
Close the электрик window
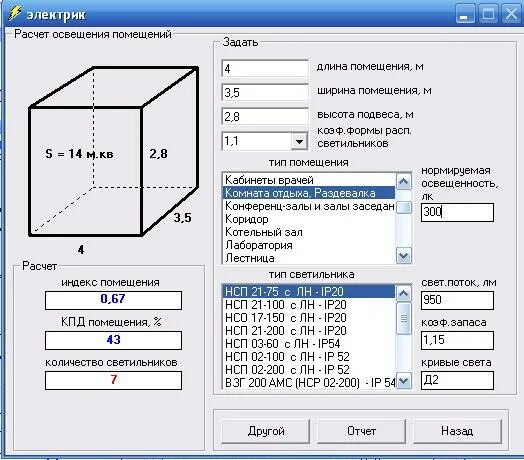[511, 14]
